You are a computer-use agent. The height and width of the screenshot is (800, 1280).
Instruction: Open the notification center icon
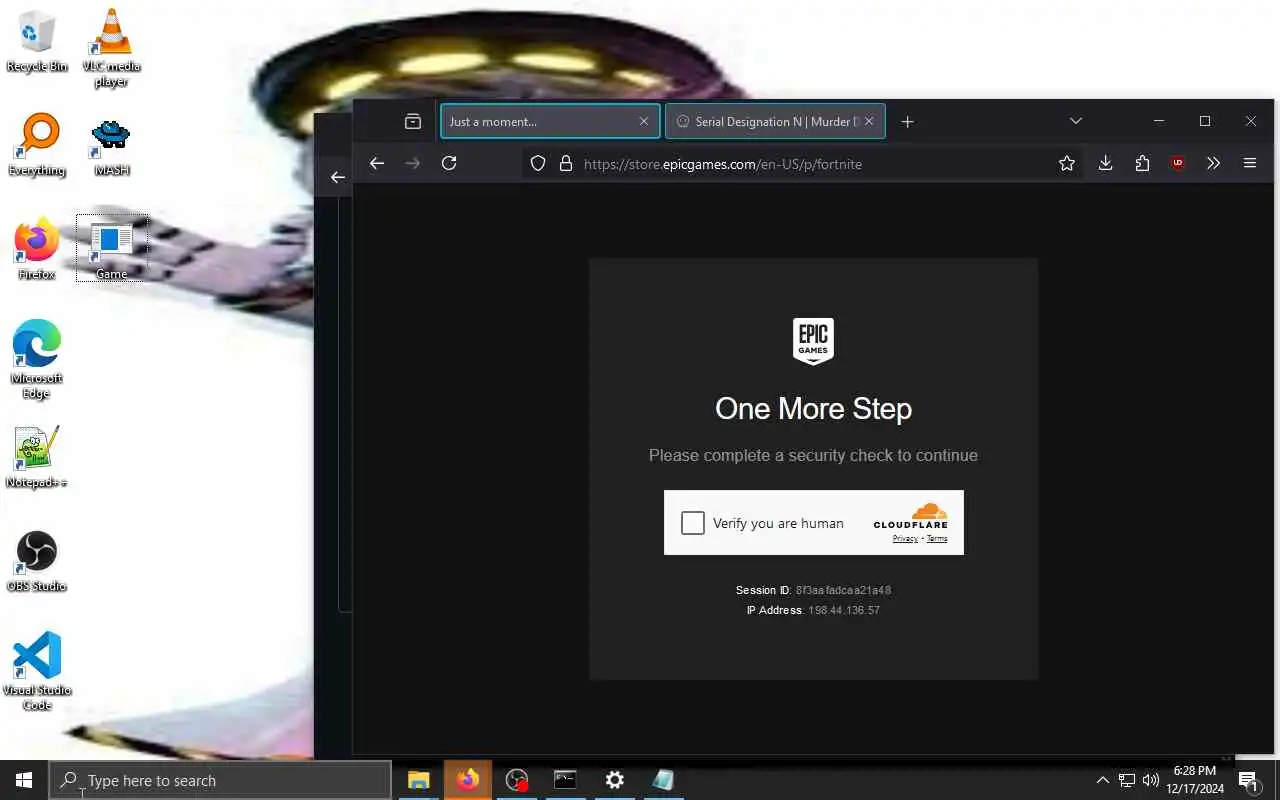tap(1248, 780)
